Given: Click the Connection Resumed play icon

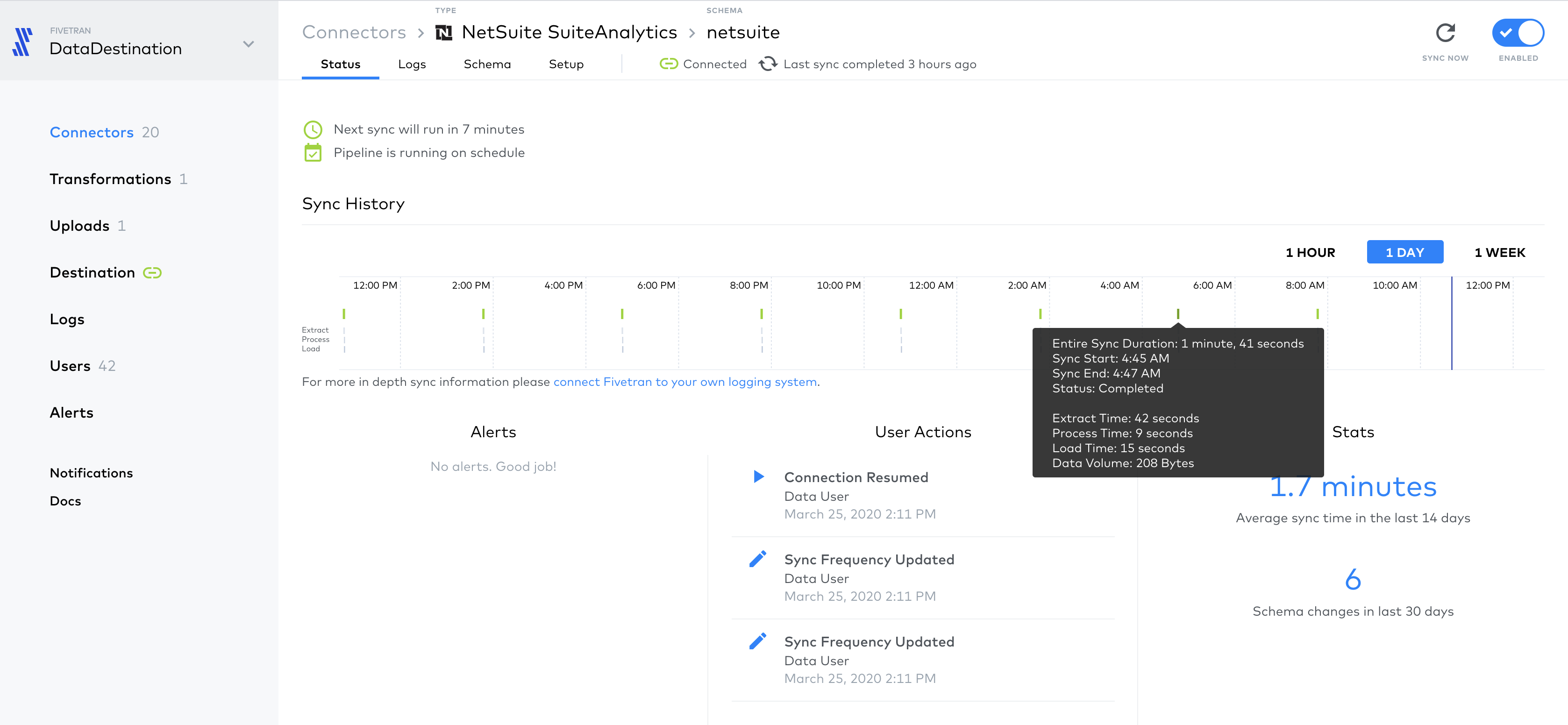Looking at the screenshot, I should point(758,476).
